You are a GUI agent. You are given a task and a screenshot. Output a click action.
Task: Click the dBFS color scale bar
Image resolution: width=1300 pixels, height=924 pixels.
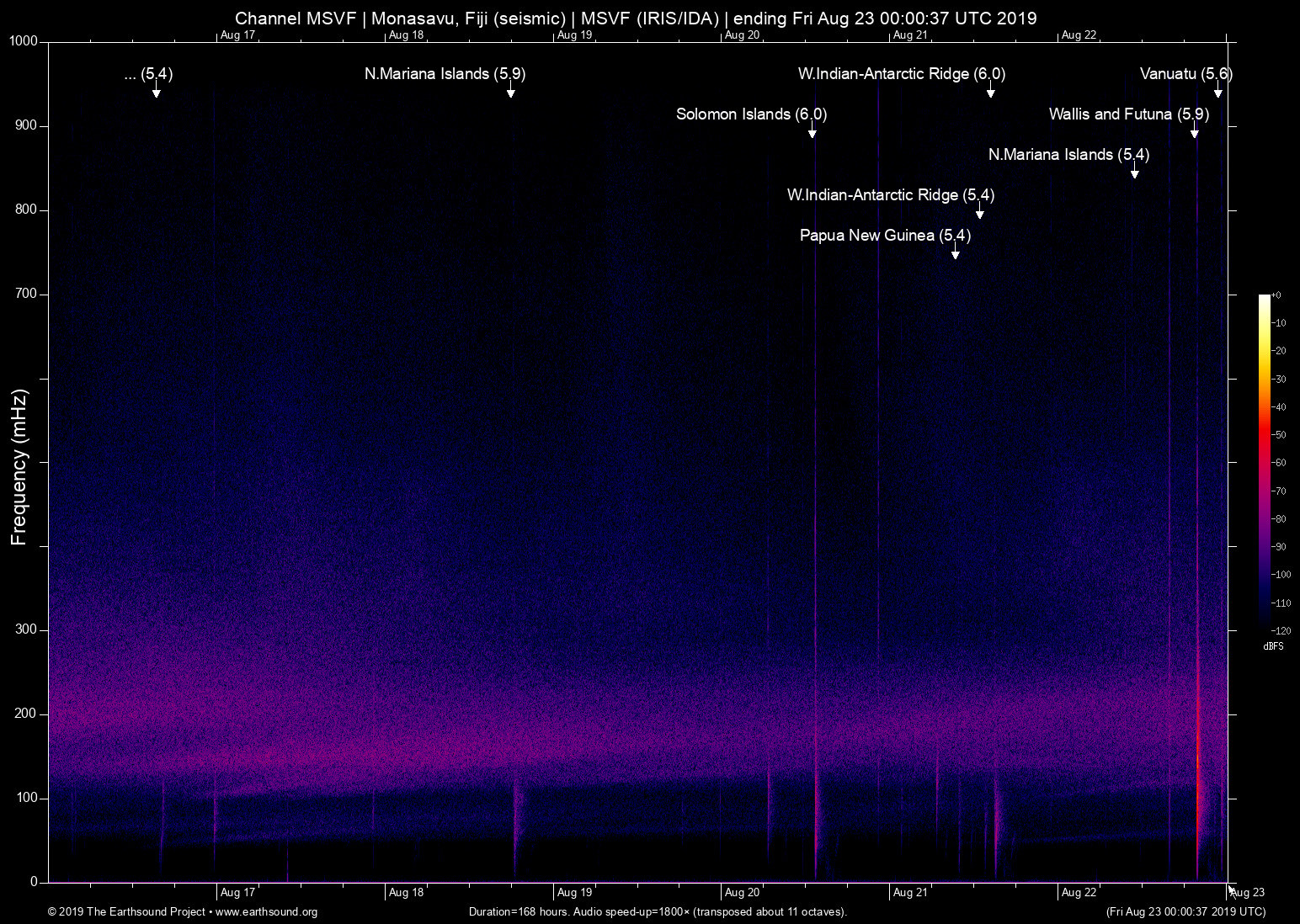point(1264,463)
